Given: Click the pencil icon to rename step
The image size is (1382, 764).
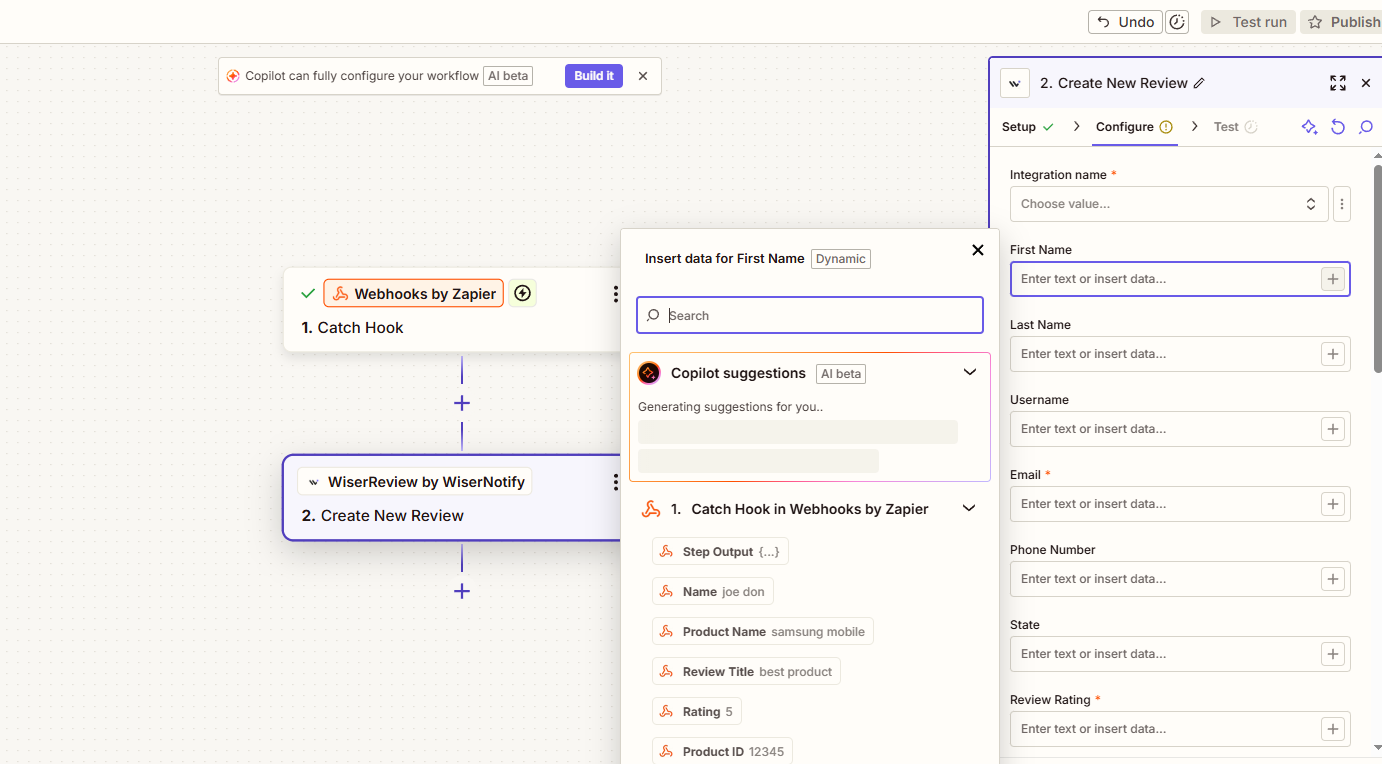Looking at the screenshot, I should [x=1199, y=83].
